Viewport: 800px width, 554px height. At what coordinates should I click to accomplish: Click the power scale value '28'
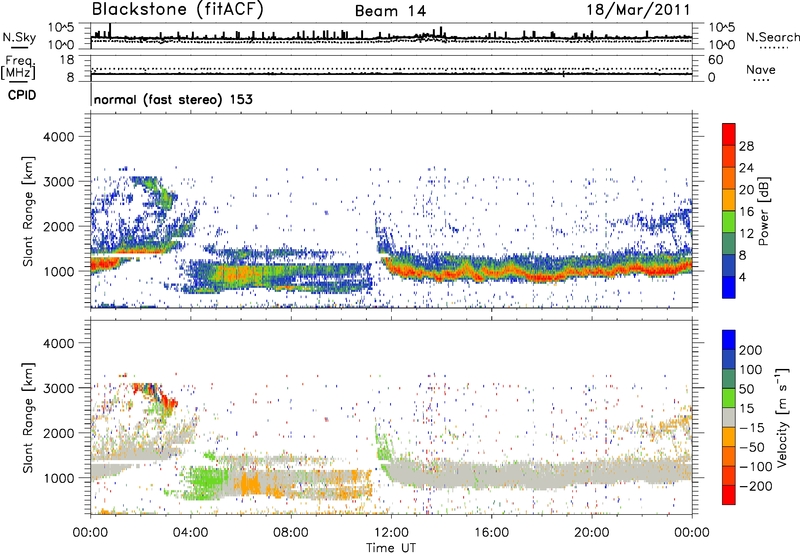click(x=746, y=146)
